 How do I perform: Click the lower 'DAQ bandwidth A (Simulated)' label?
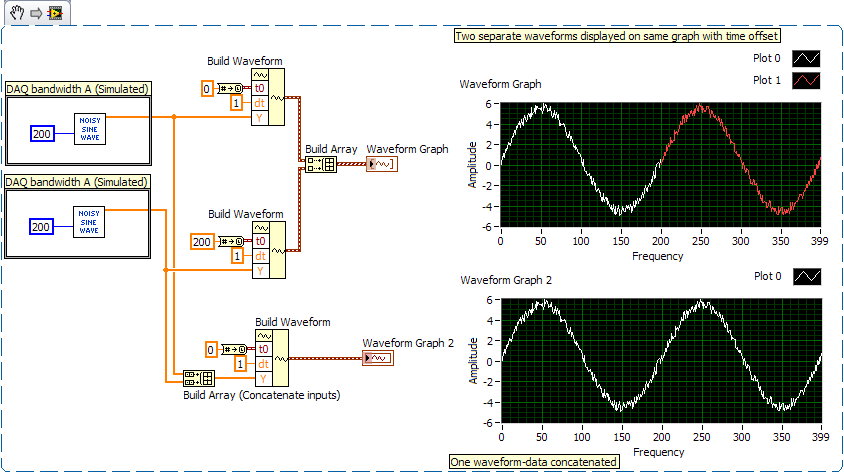pyautogui.click(x=76, y=182)
